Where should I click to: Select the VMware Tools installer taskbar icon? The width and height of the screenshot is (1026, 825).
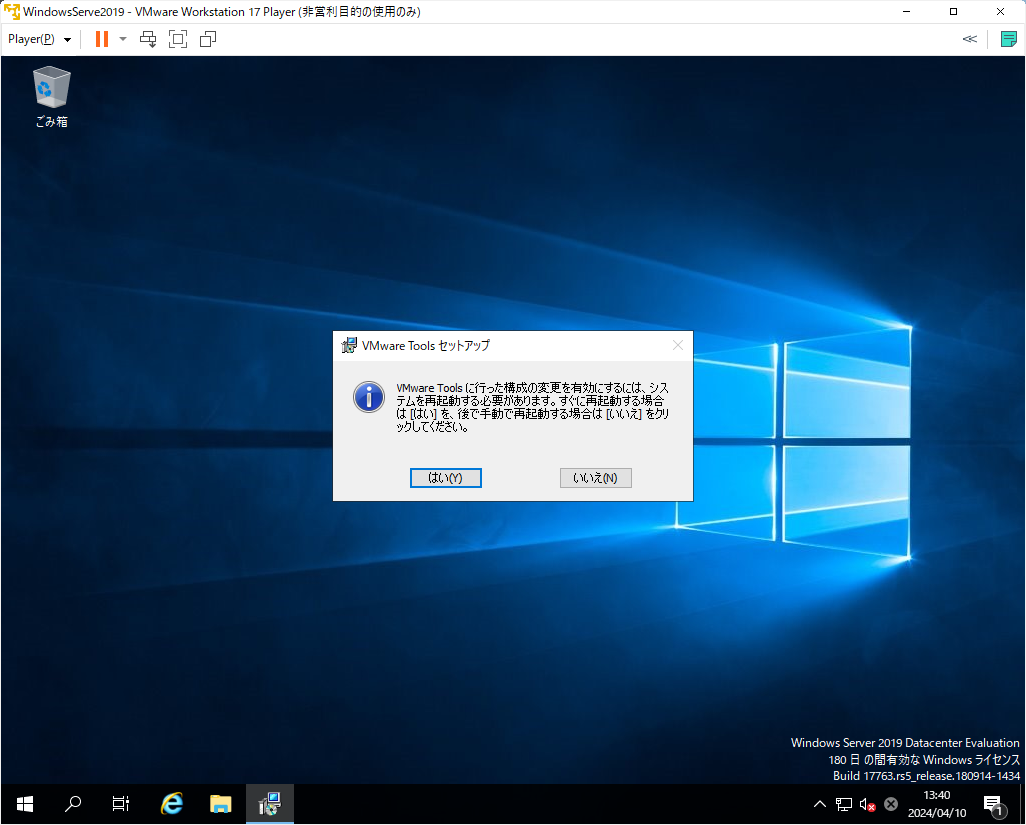pos(270,804)
